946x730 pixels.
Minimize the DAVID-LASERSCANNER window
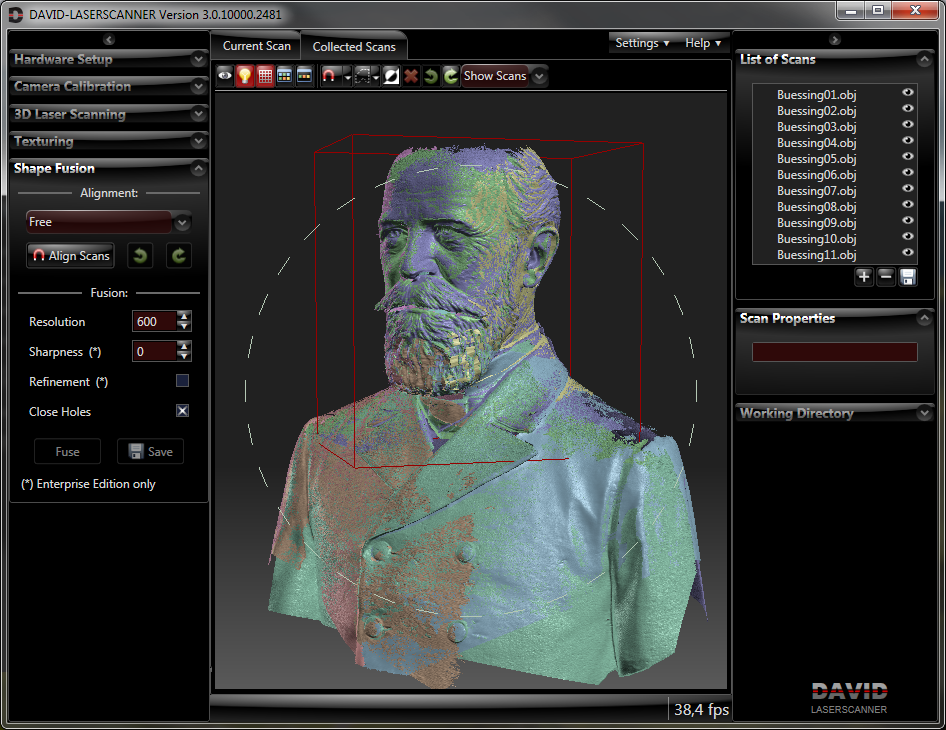click(851, 10)
